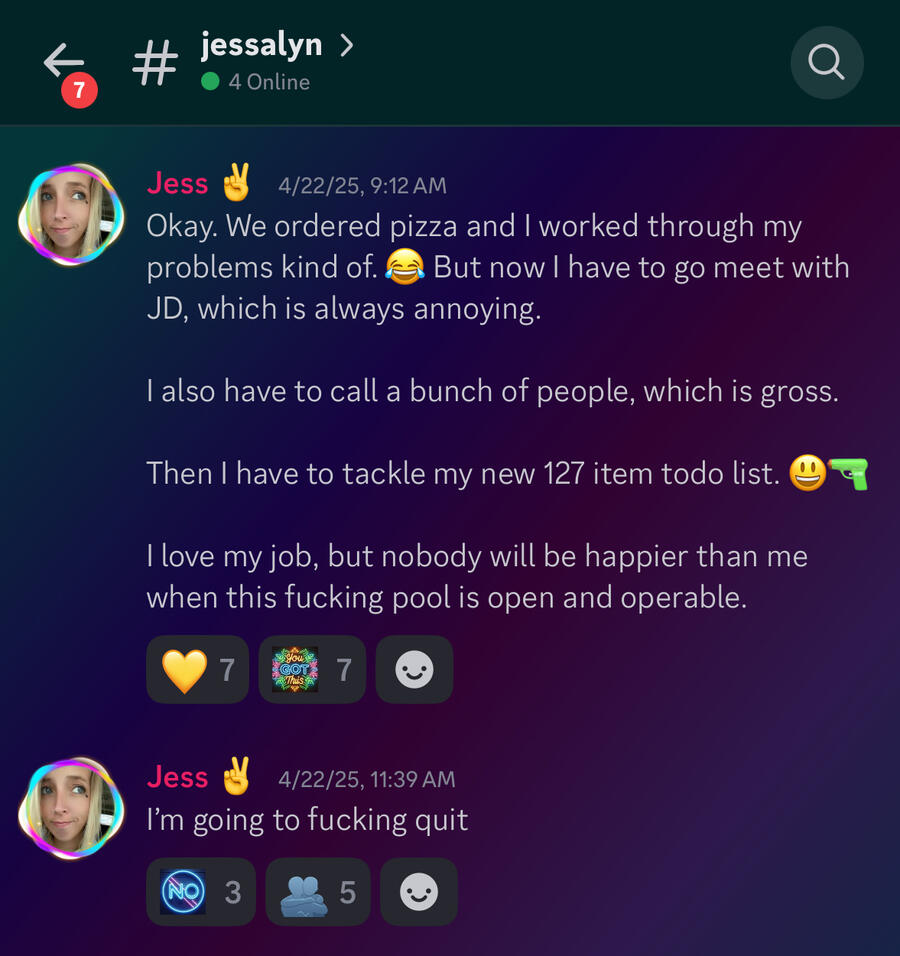Open Jess username on 11:39 AM message

(177, 777)
